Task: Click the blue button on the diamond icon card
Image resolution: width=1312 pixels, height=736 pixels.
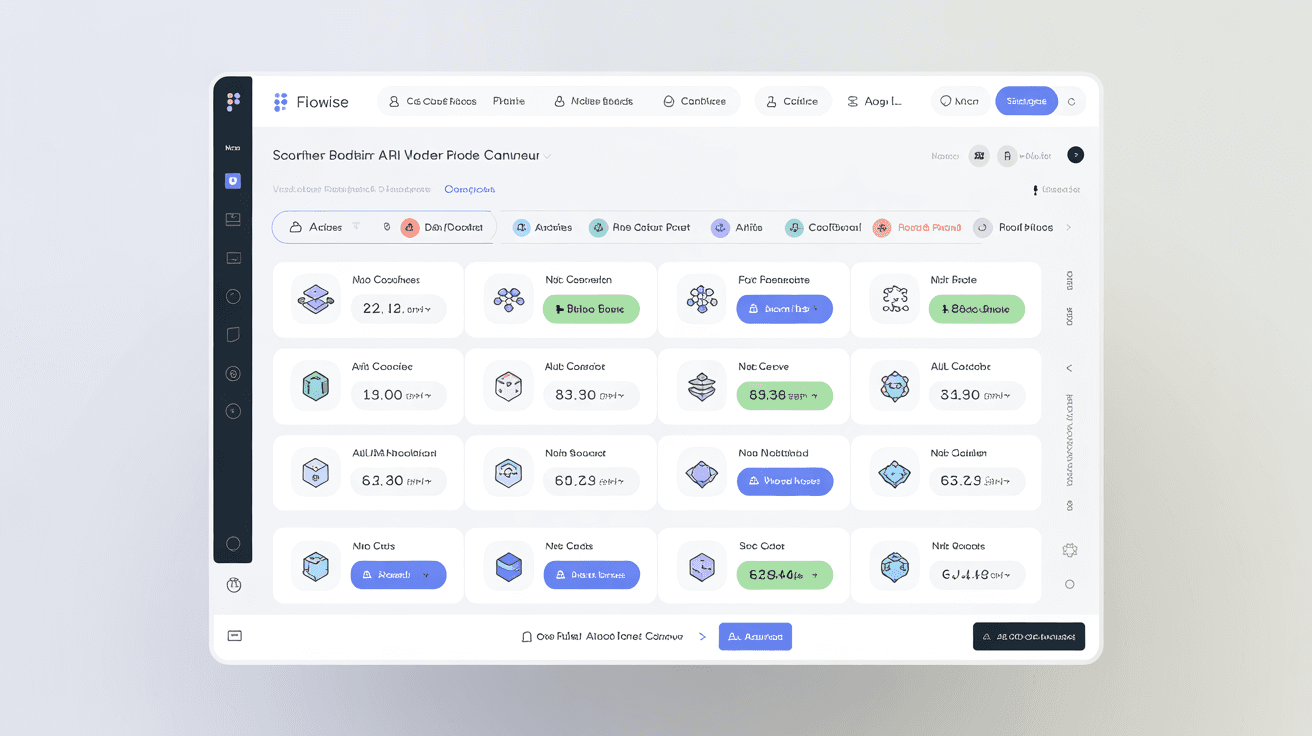Action: coord(785,481)
